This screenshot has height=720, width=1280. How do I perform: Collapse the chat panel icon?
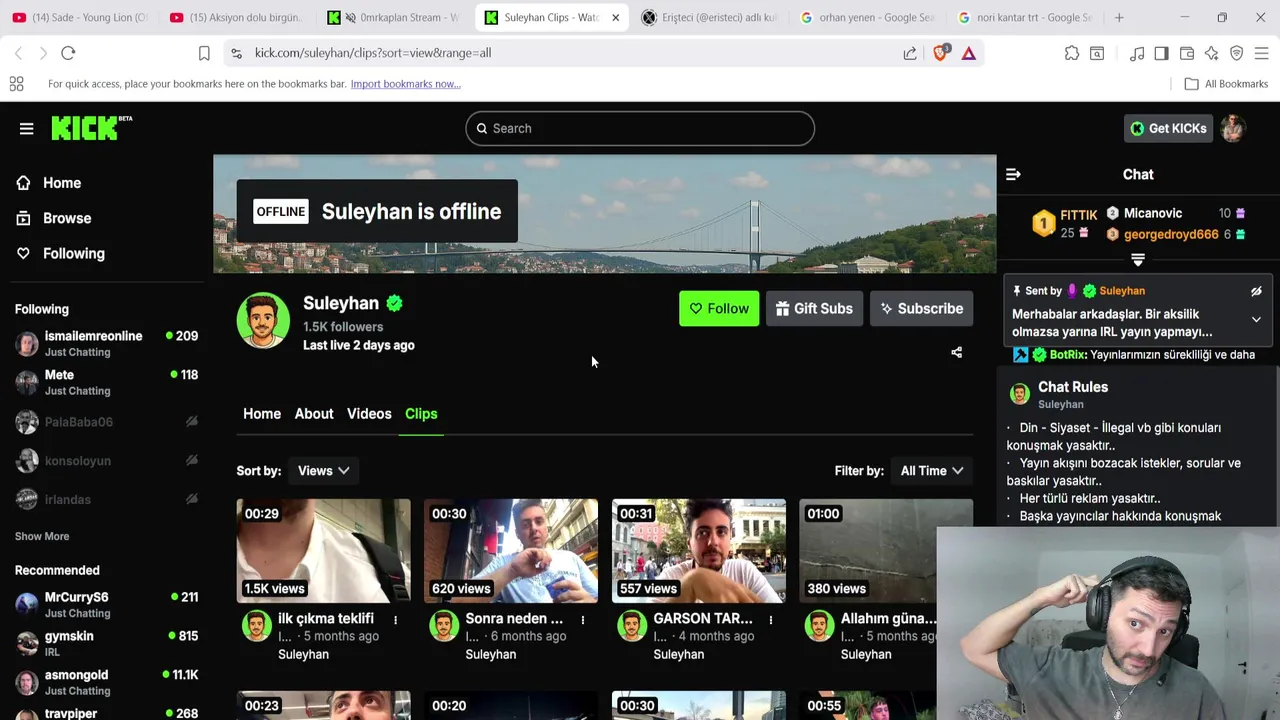coord(1013,174)
